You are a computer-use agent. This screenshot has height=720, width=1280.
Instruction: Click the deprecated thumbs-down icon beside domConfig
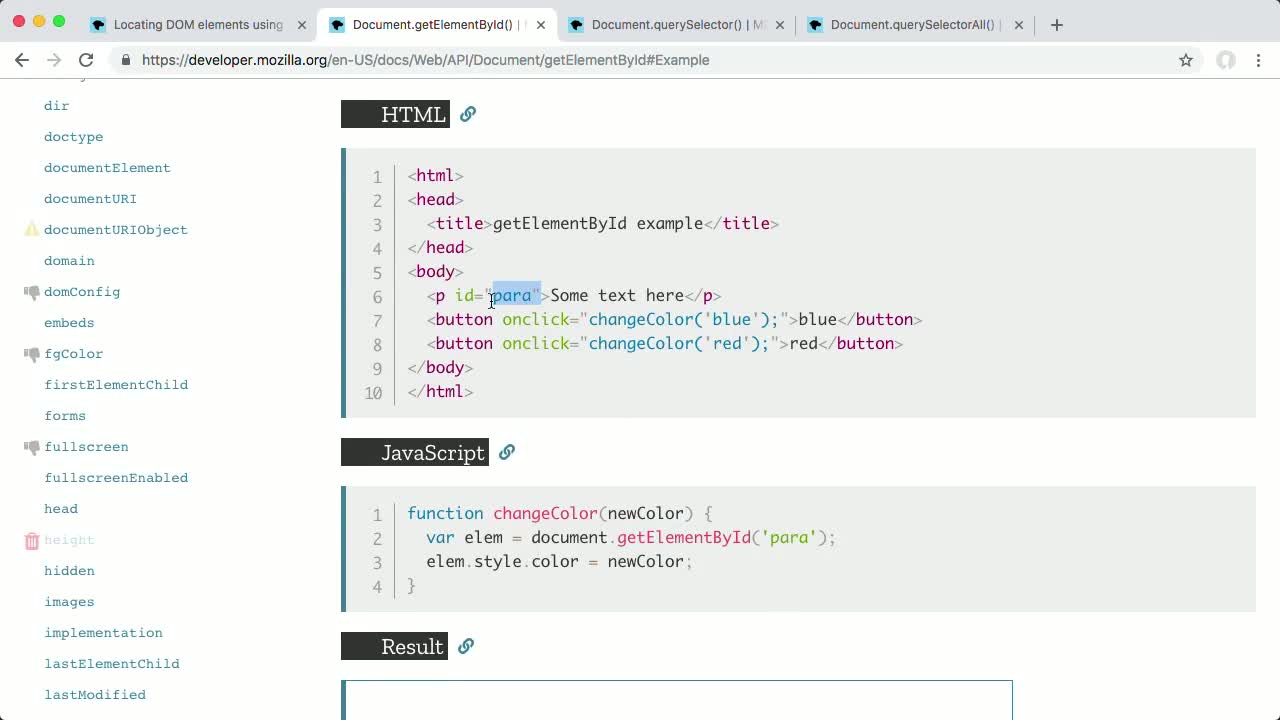pos(31,292)
